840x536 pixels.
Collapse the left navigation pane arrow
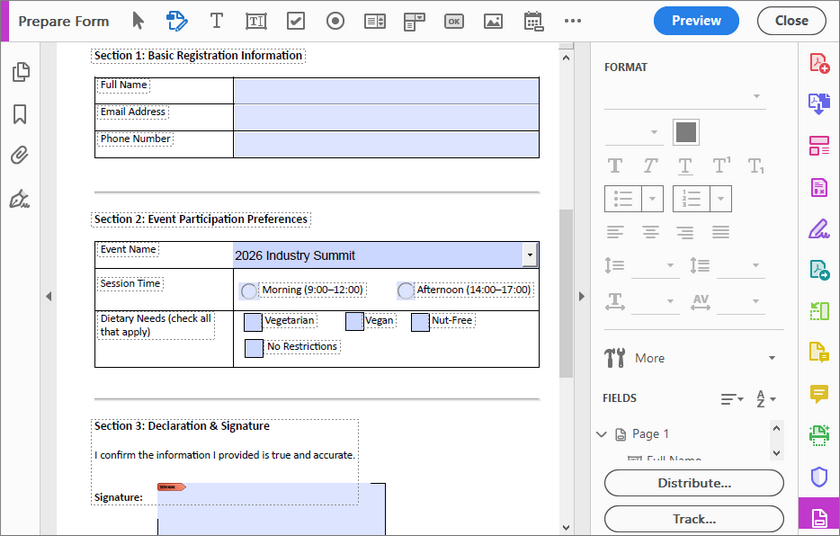(49, 296)
